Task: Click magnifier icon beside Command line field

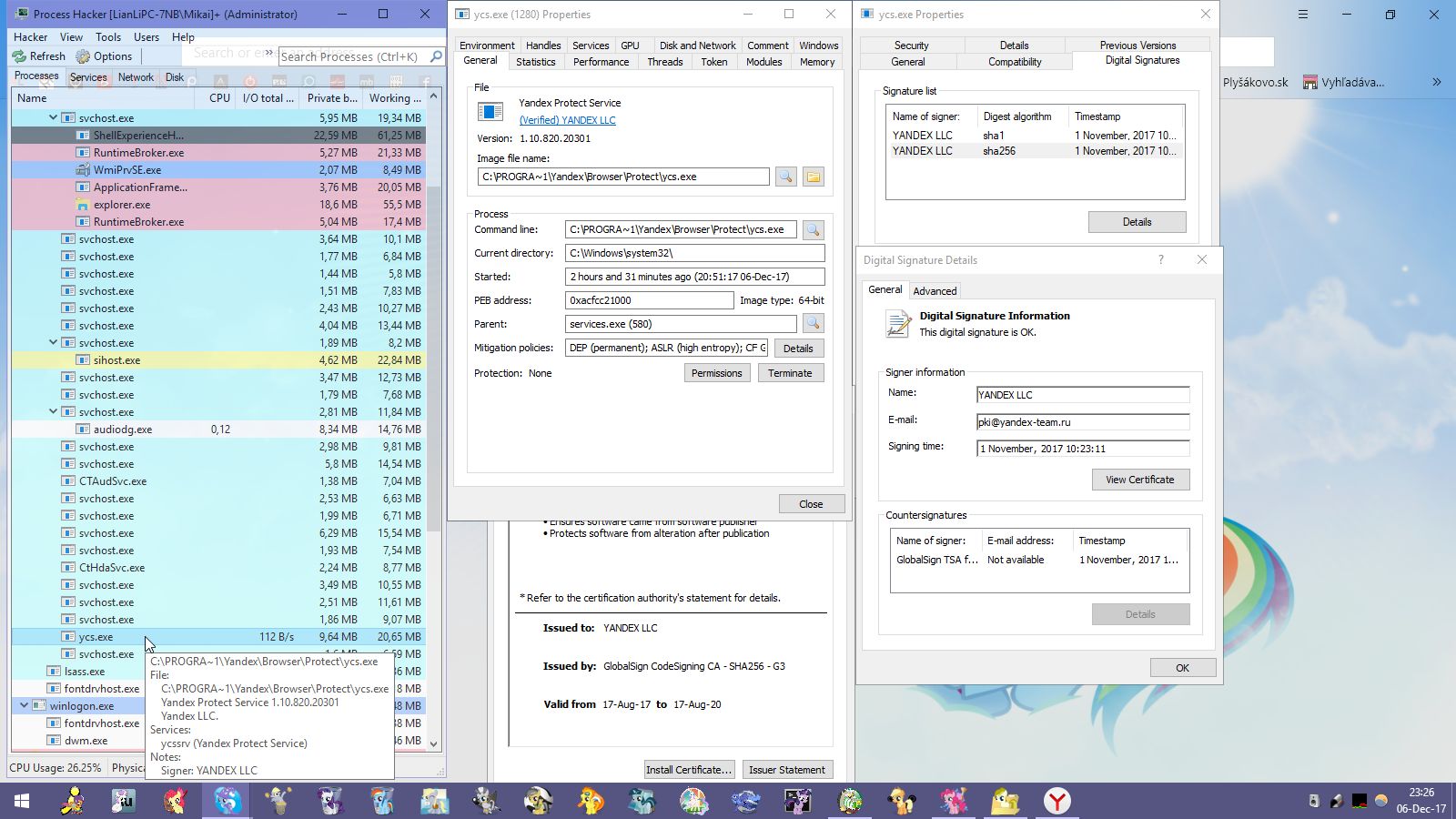Action: tap(813, 230)
